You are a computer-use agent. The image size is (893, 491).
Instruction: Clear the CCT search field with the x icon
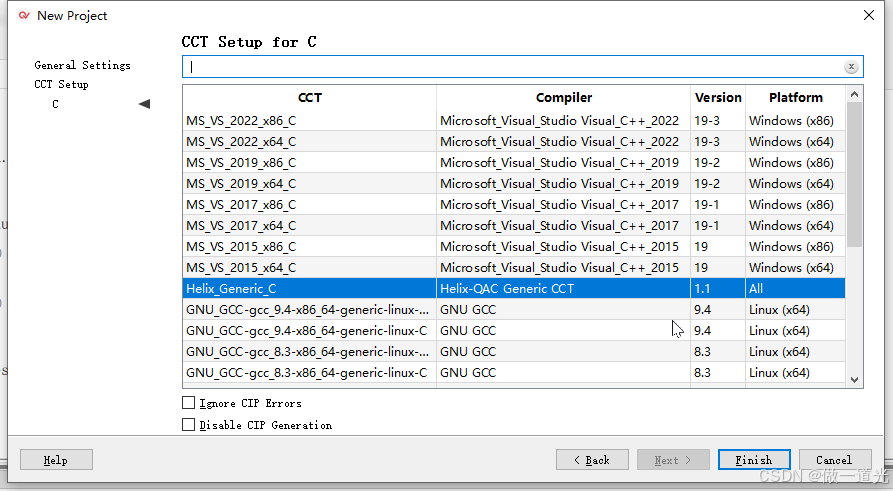(x=851, y=67)
